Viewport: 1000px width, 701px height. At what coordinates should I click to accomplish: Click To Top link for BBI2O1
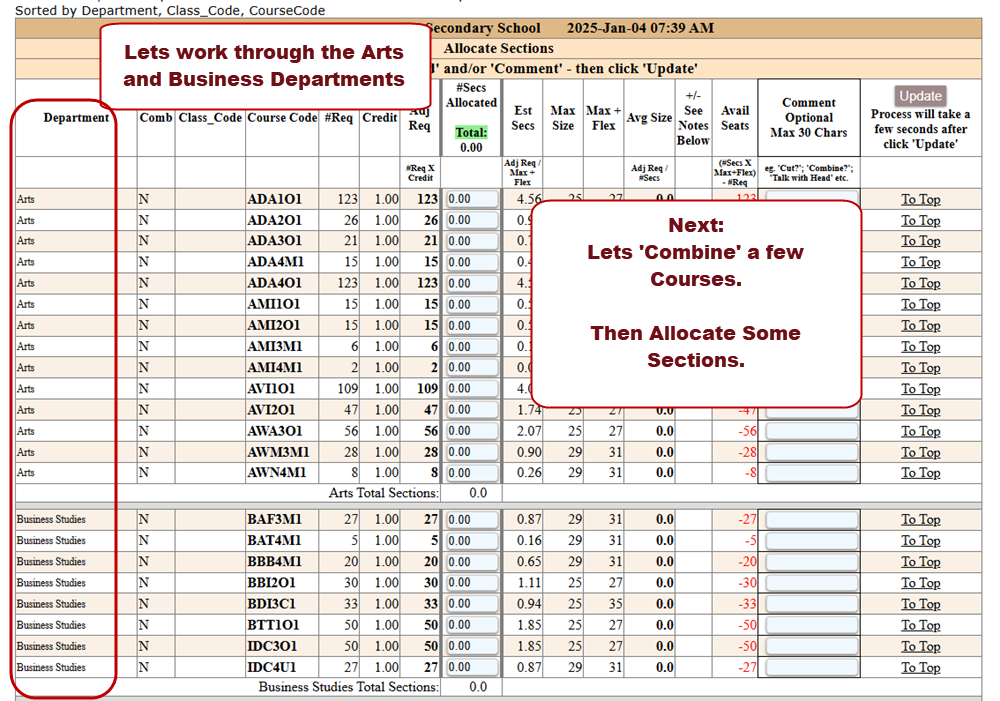[x=920, y=583]
